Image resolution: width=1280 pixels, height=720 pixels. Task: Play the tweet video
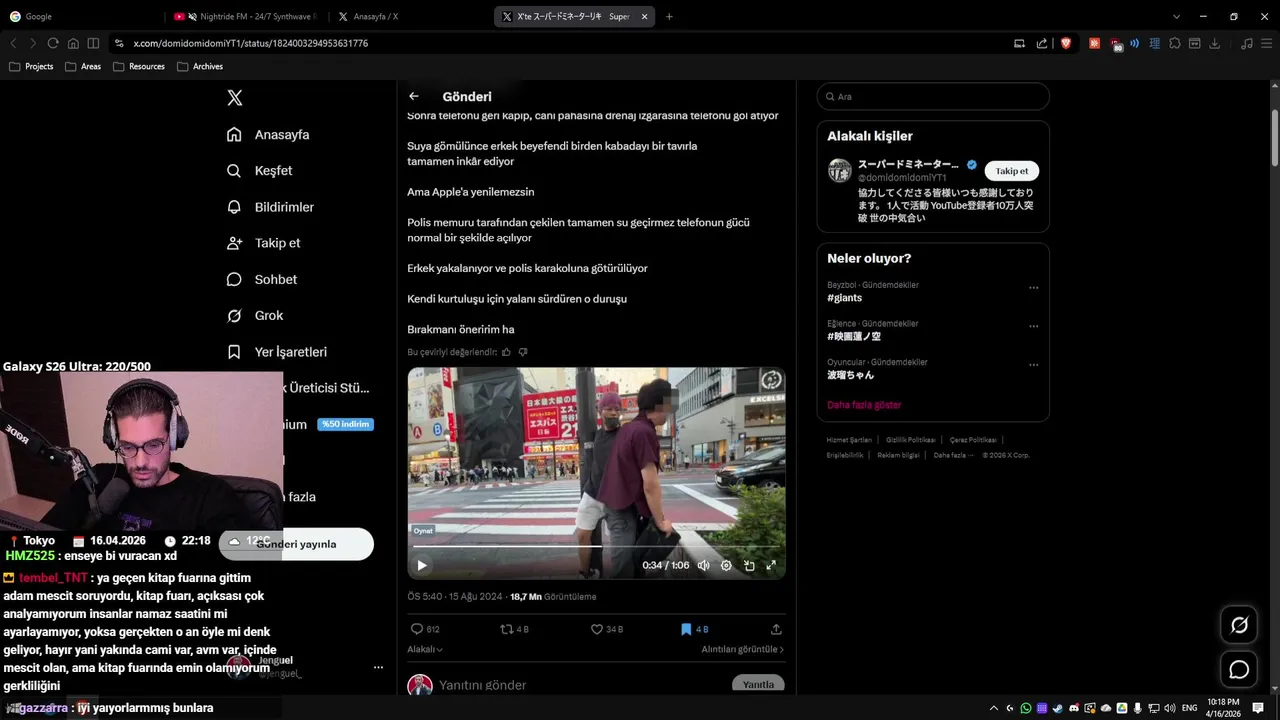[x=422, y=565]
